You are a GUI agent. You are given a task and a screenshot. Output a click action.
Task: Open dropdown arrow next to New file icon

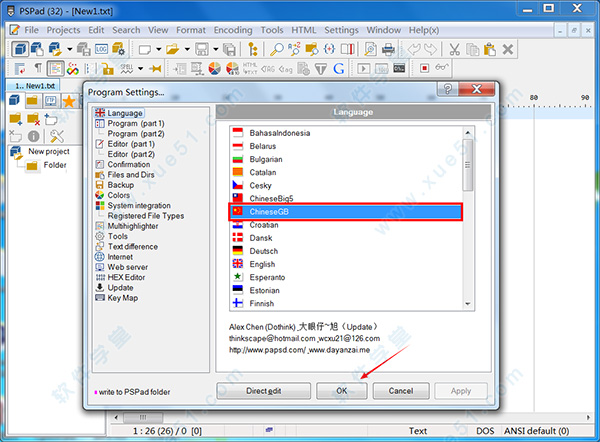click(158, 49)
